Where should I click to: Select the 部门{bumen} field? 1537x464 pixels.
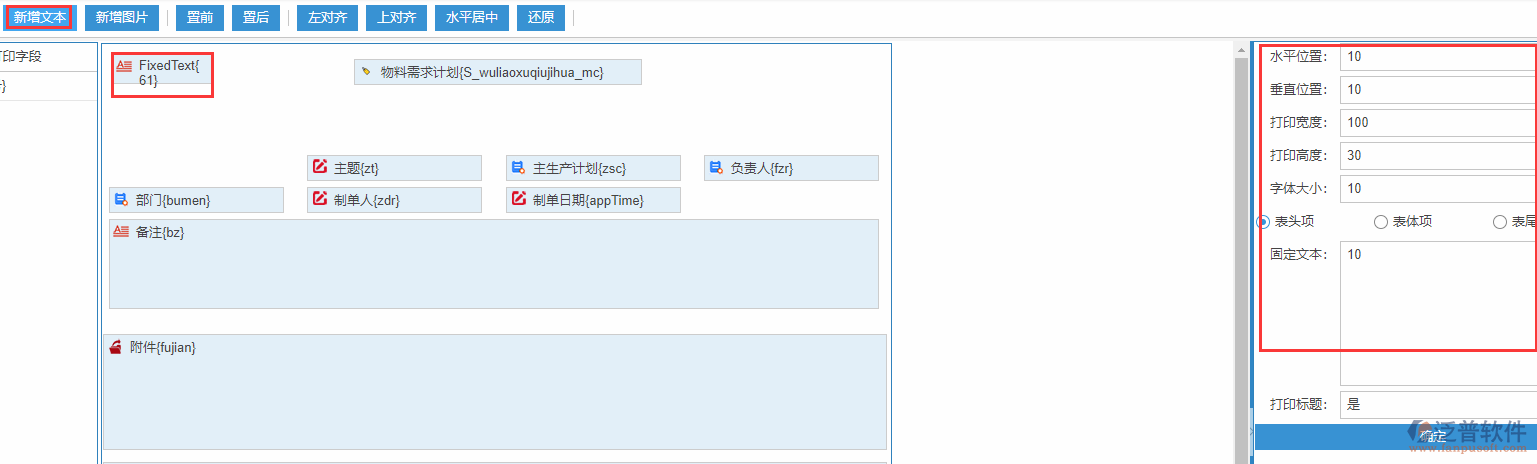[x=196, y=200]
